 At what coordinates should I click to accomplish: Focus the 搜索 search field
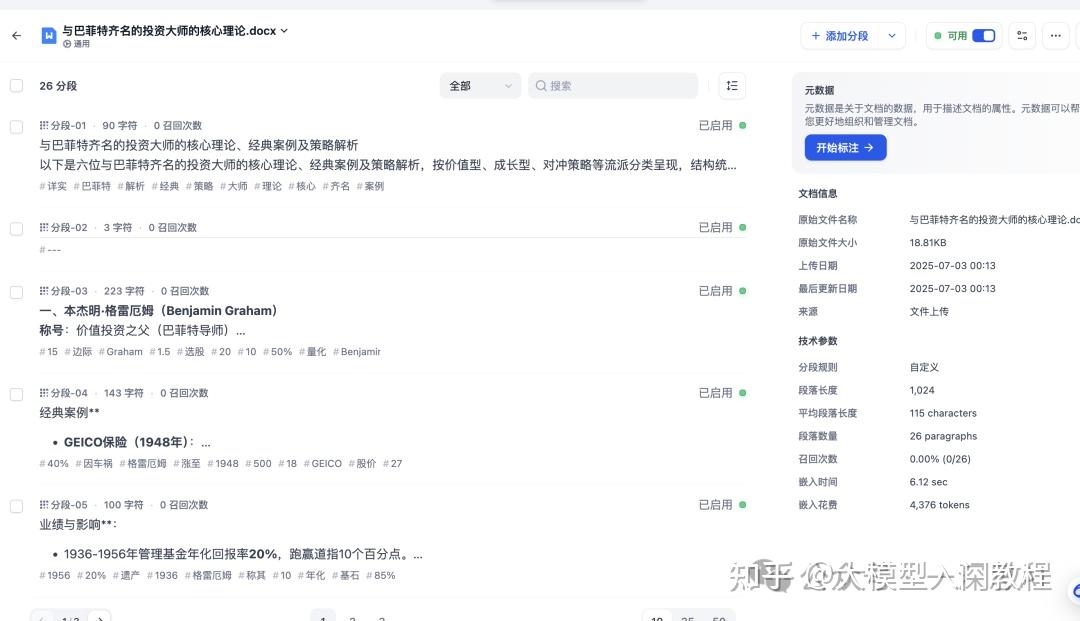coord(613,86)
